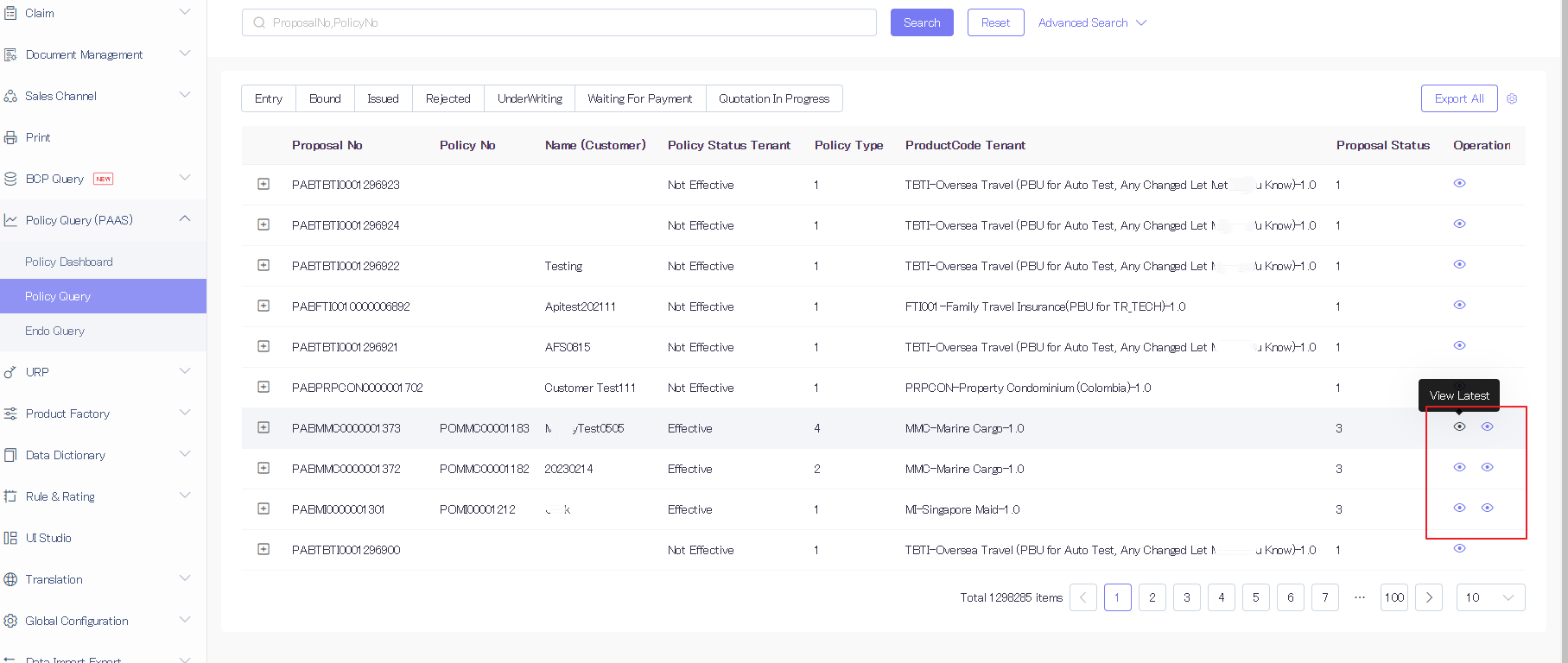Click the view eye icon for PABFTI0010000006892
The height and width of the screenshot is (663, 1568).
1459,305
